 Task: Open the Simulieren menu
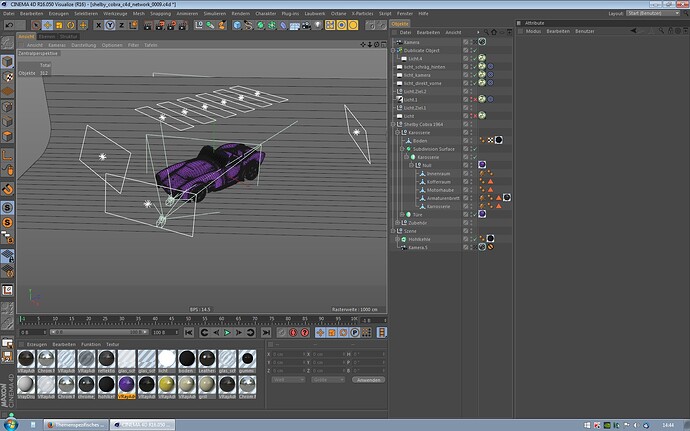pos(215,14)
